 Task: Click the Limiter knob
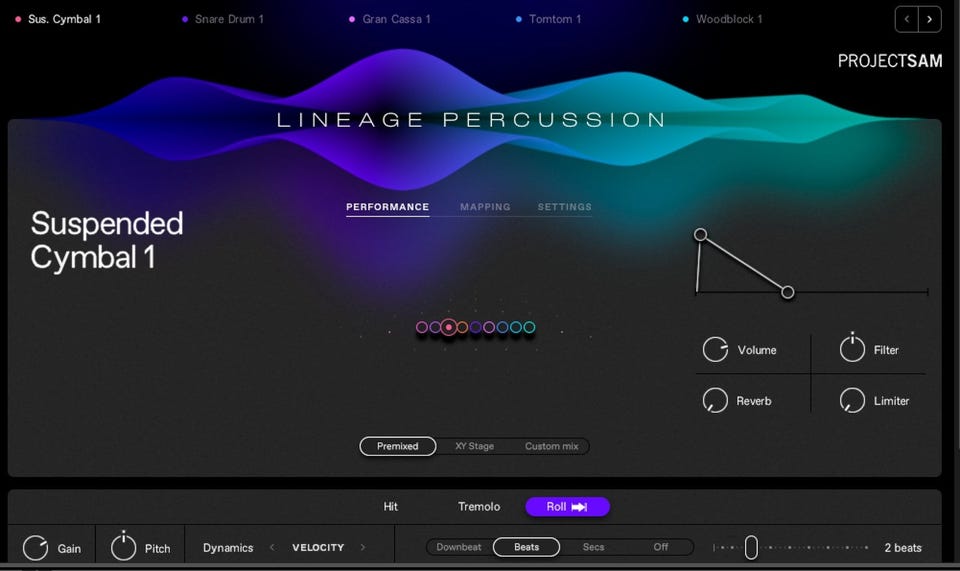[852, 400]
